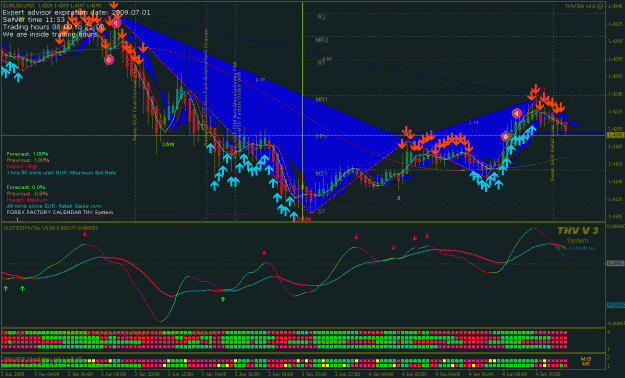Click the 'THV V 3' title label
Screen dimensions: 625x378
tap(578, 231)
